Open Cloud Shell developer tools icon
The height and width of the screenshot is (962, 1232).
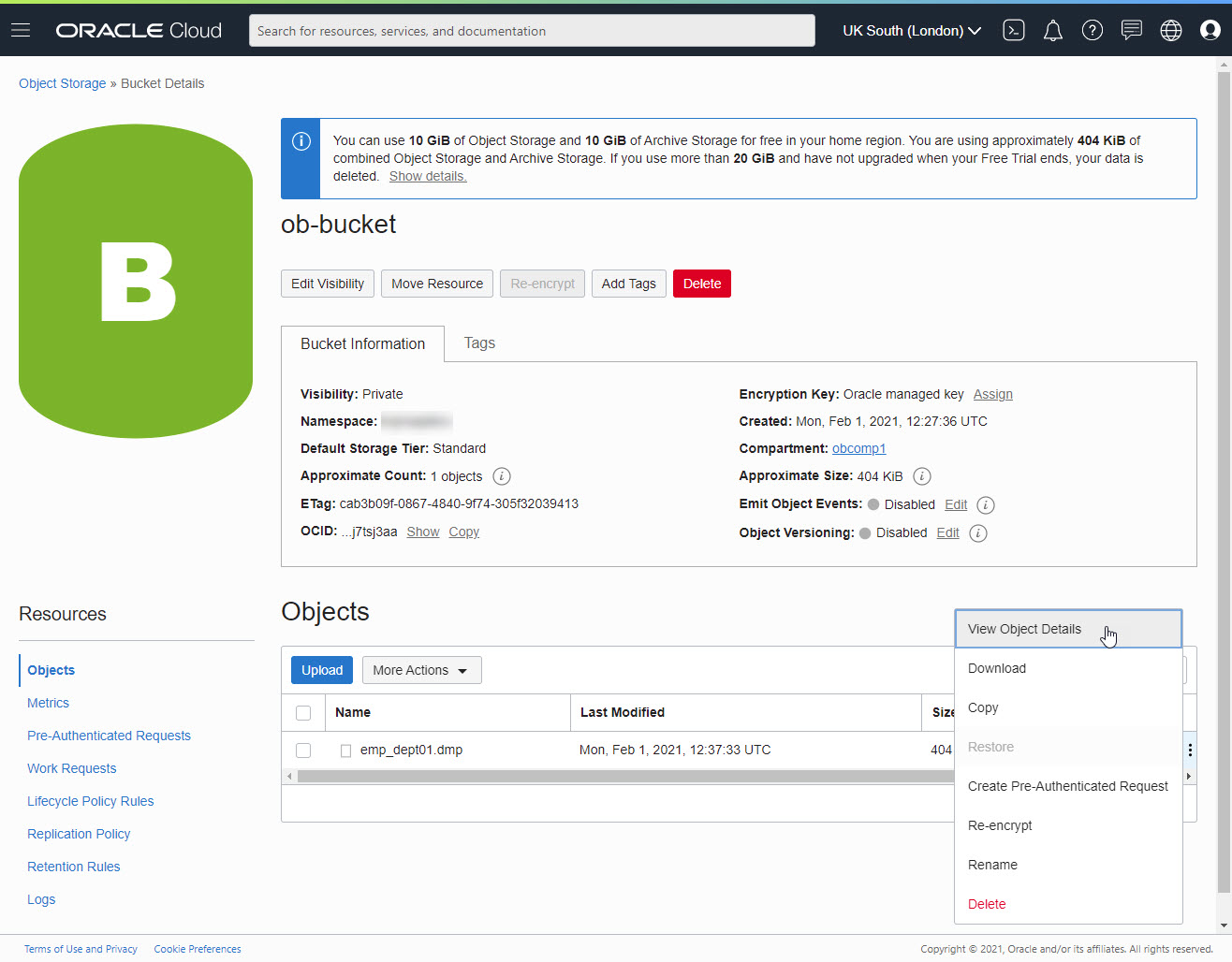coord(1014,31)
